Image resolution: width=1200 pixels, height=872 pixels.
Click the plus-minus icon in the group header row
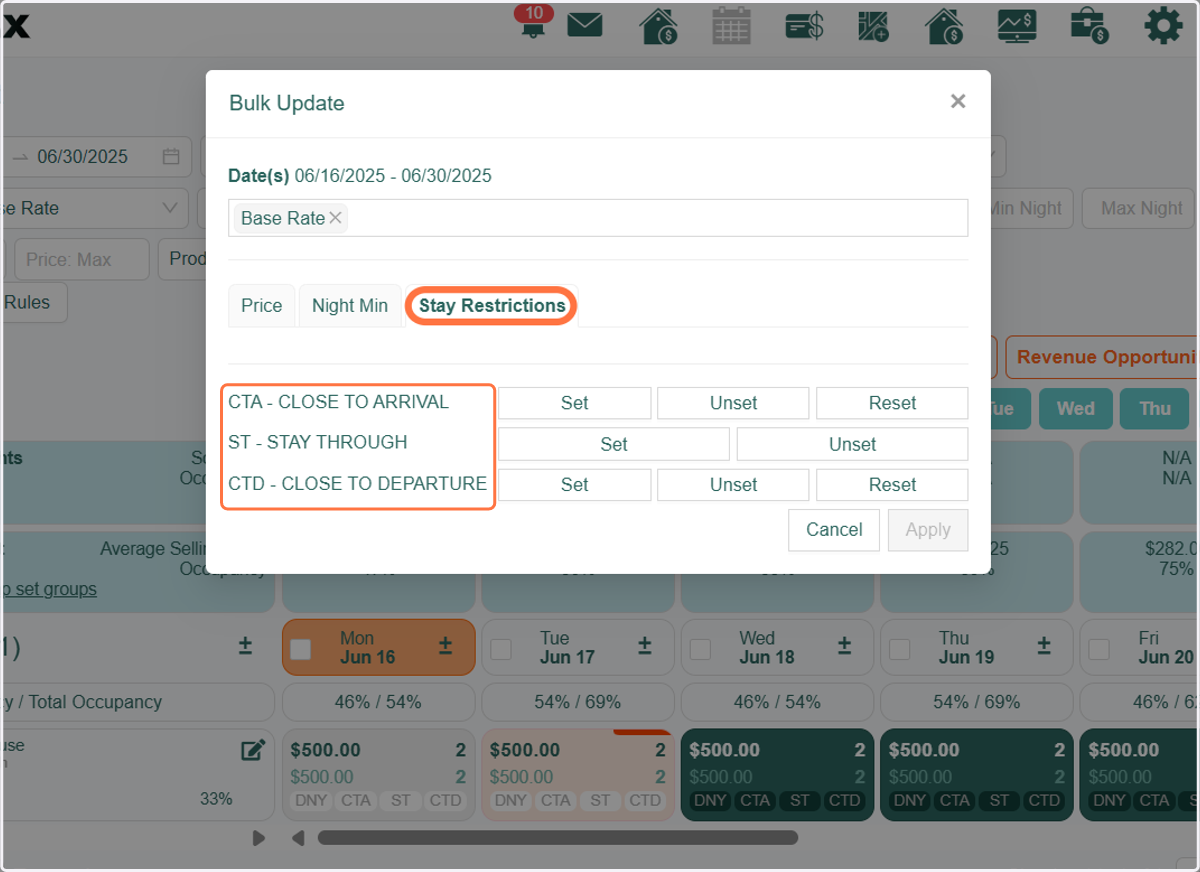click(x=245, y=647)
